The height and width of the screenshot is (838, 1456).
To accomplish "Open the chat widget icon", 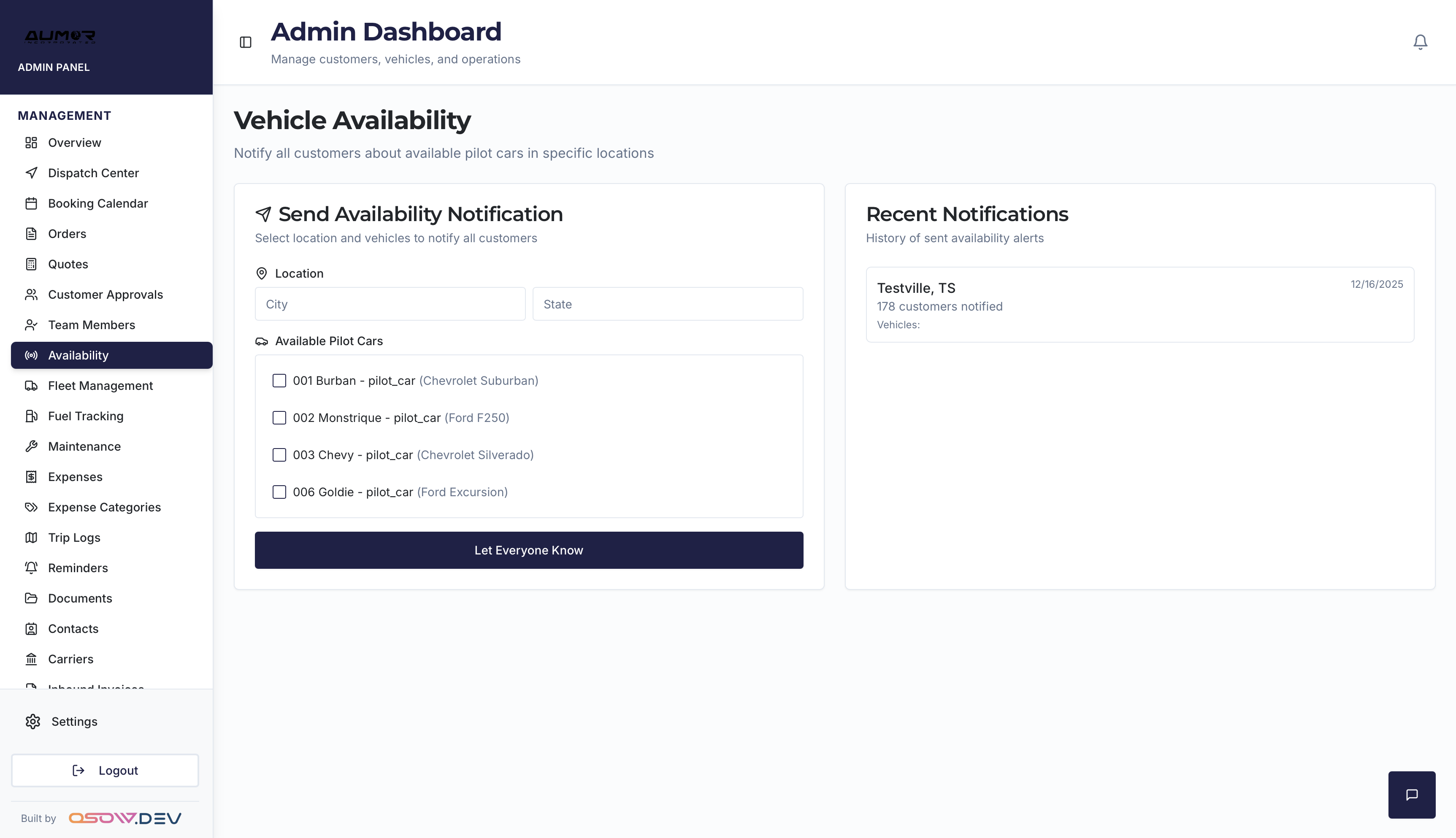I will (1411, 794).
